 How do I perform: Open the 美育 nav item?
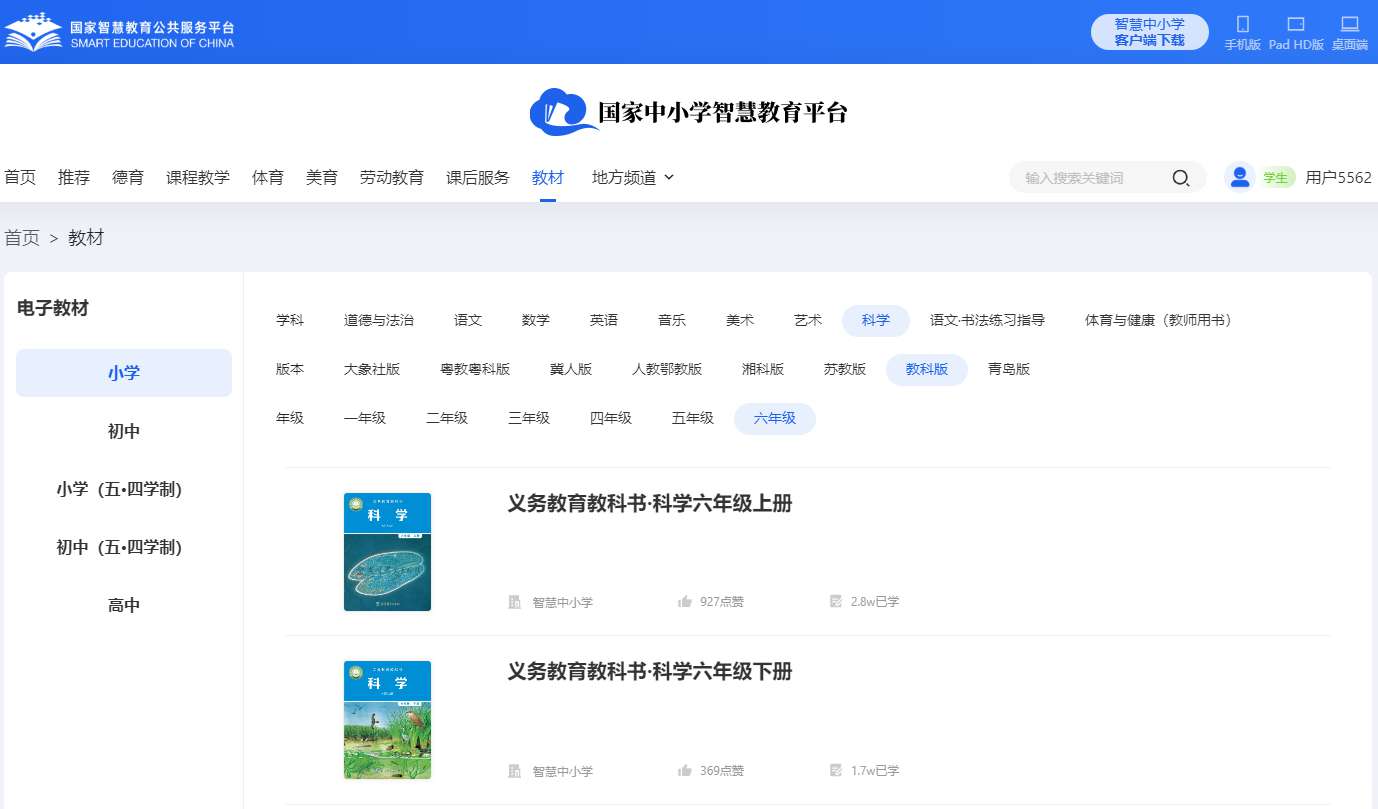[322, 177]
